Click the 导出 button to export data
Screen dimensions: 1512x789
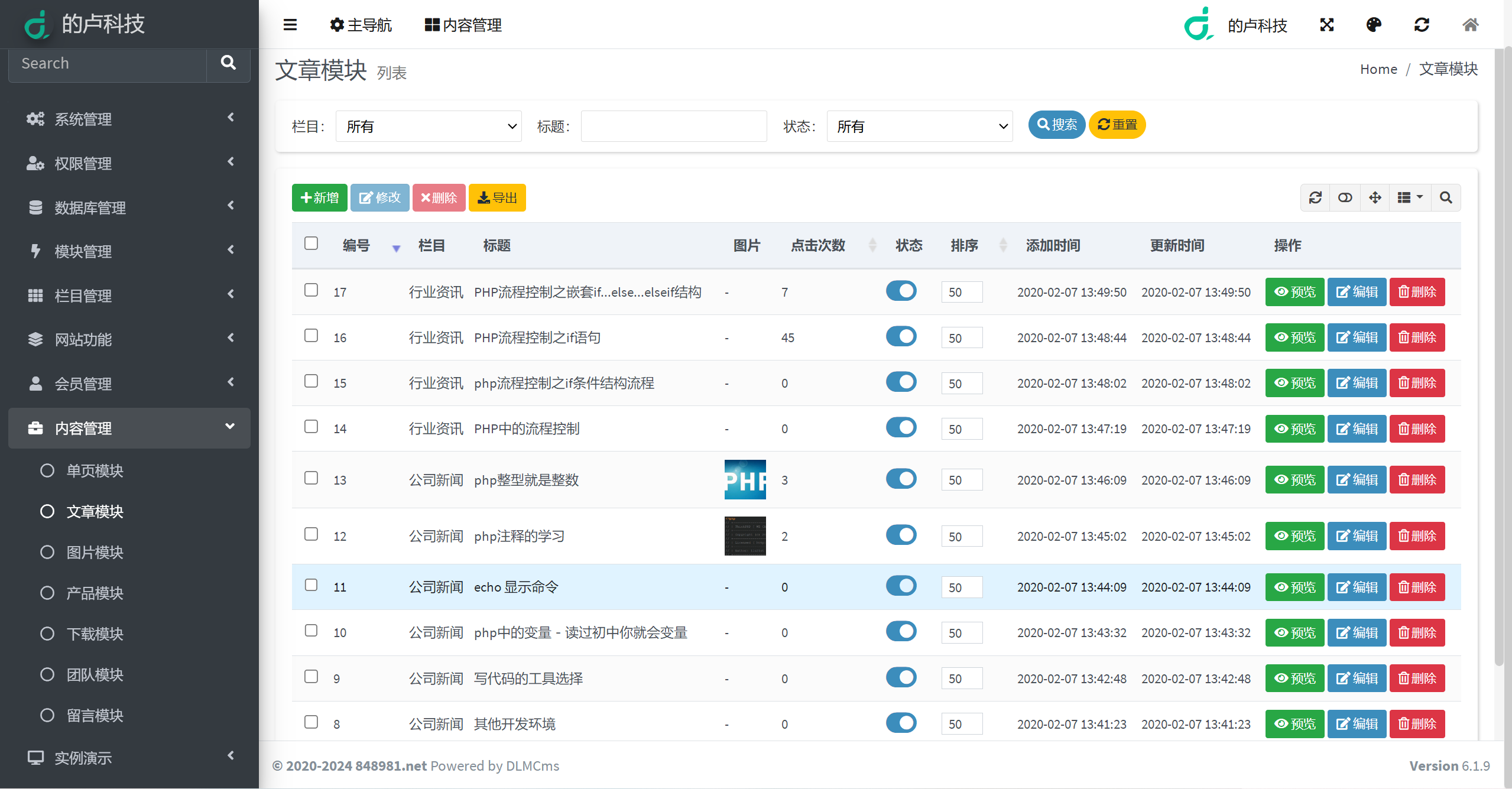[498, 197]
